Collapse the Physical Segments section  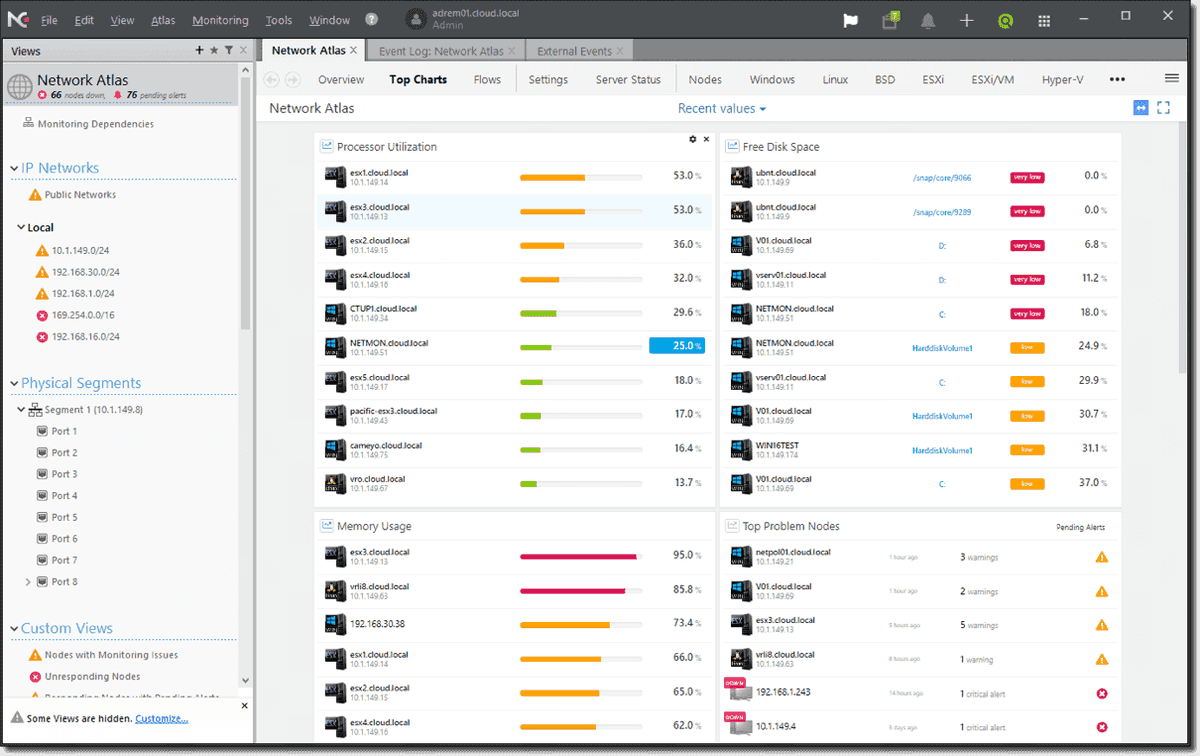point(14,384)
